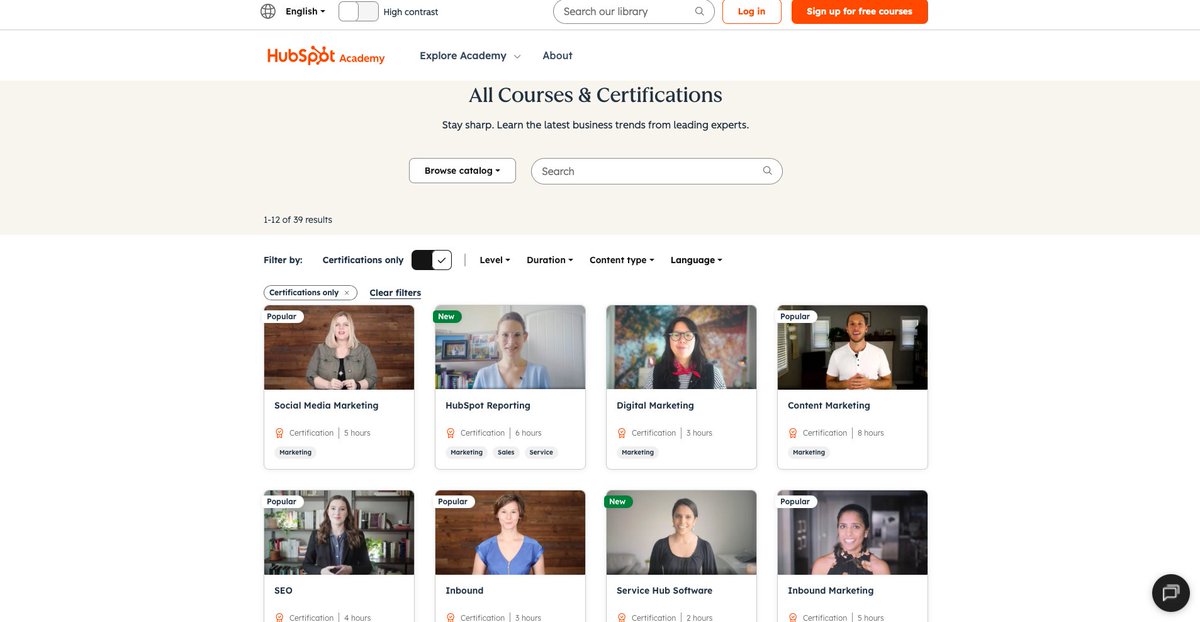Click the Content Marketing thumbnail
The height and width of the screenshot is (622, 1200).
pyautogui.click(x=852, y=347)
